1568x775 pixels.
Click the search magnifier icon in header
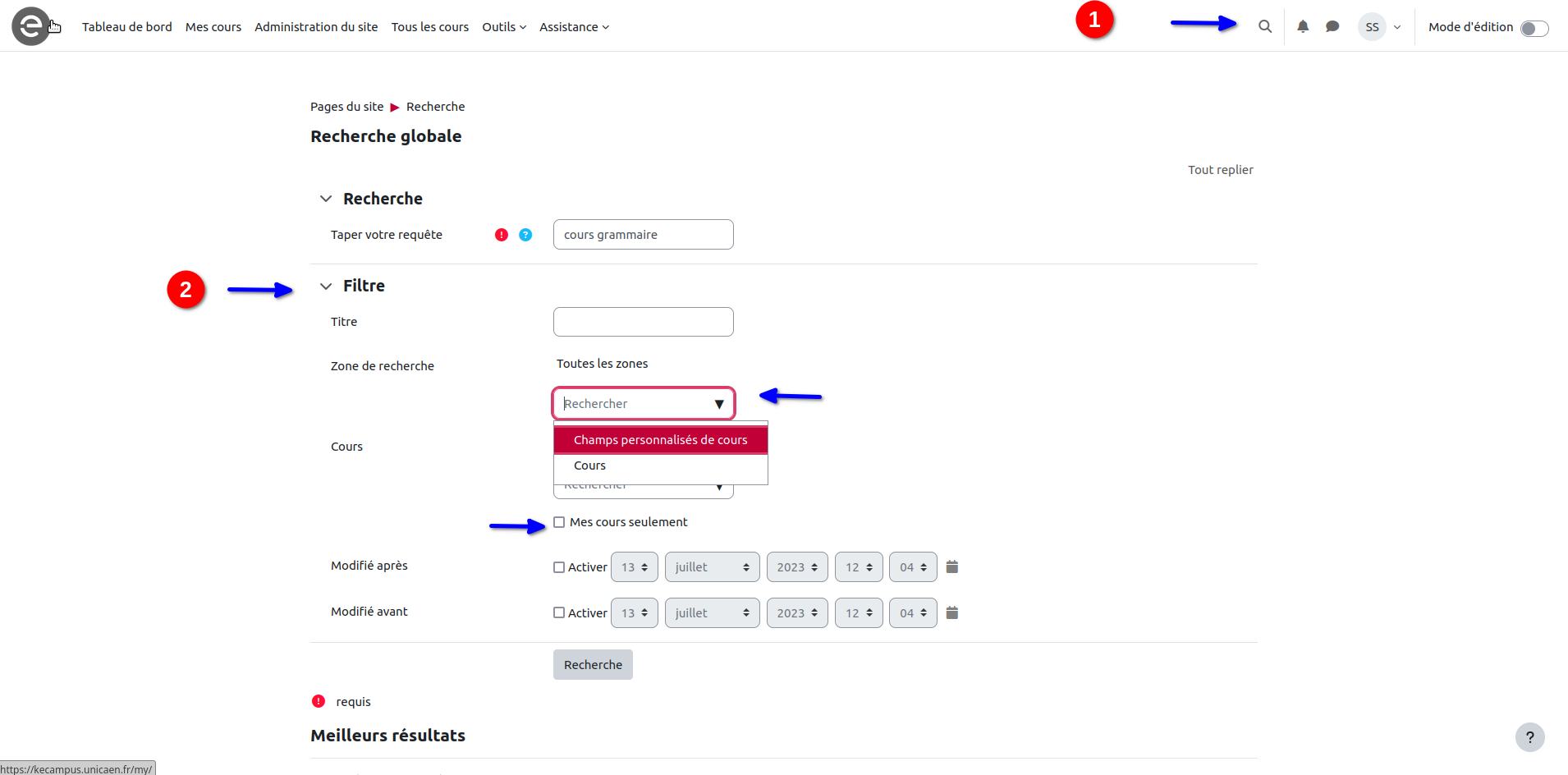[1265, 27]
